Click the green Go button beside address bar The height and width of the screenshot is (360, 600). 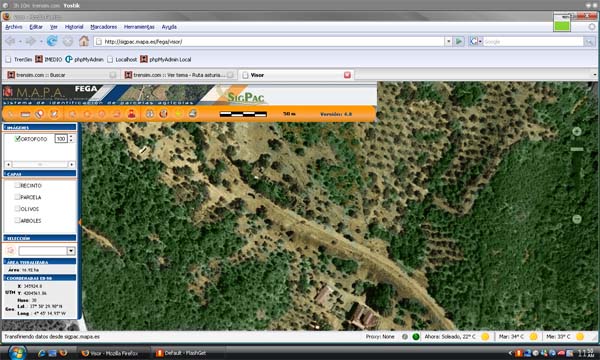(x=458, y=41)
